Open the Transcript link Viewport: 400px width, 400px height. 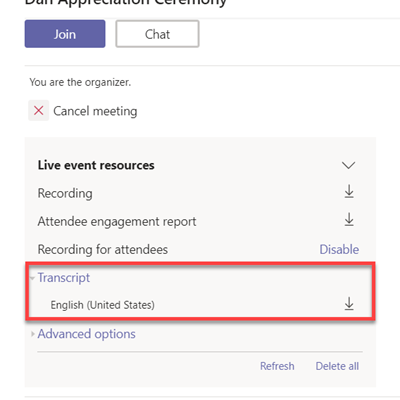pyautogui.click(x=64, y=278)
